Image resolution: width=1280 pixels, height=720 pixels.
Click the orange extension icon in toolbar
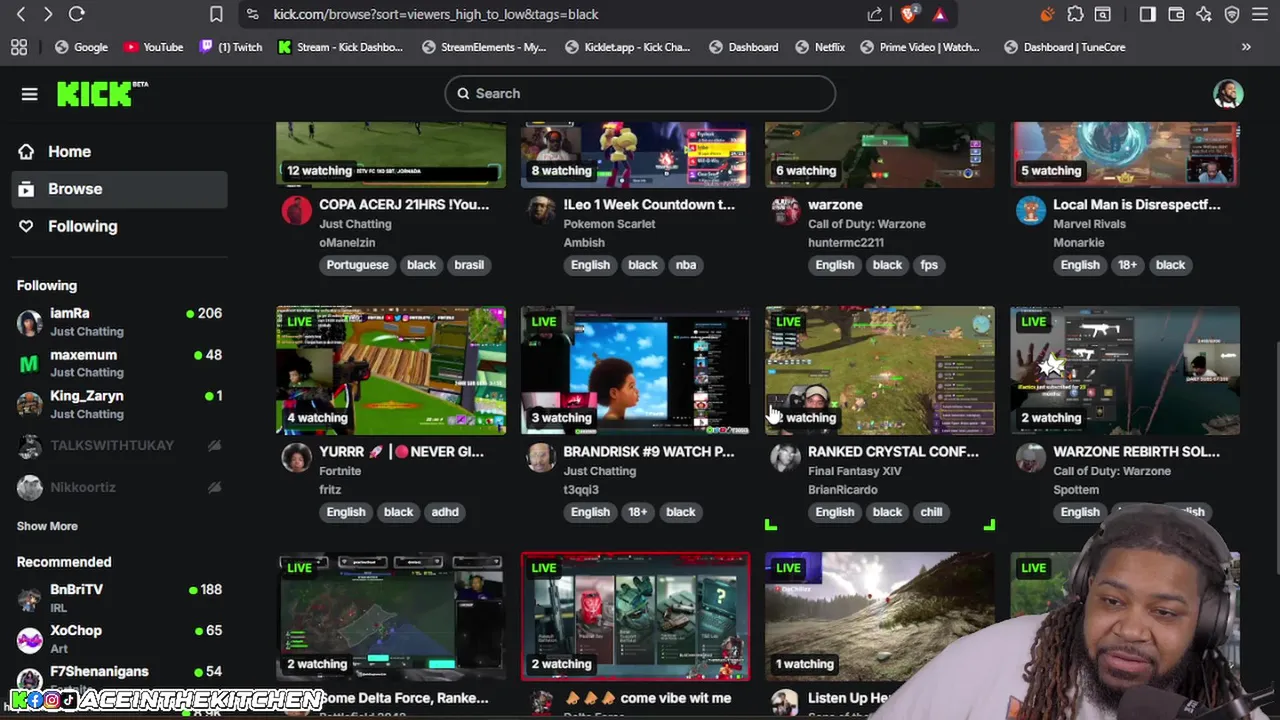(x=1047, y=14)
